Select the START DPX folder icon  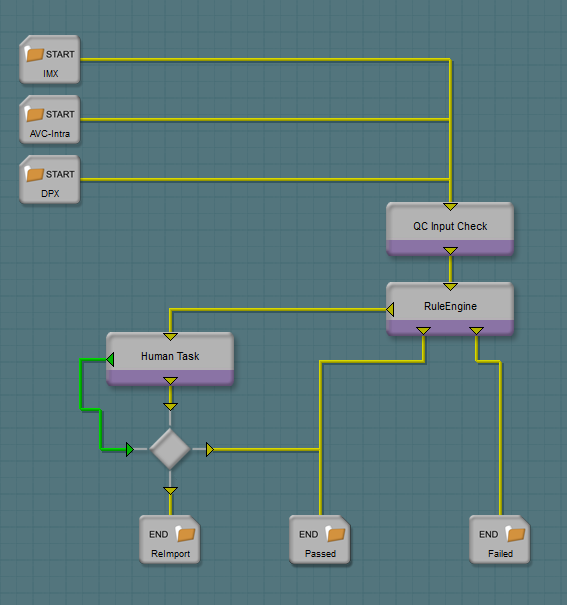(x=34, y=174)
